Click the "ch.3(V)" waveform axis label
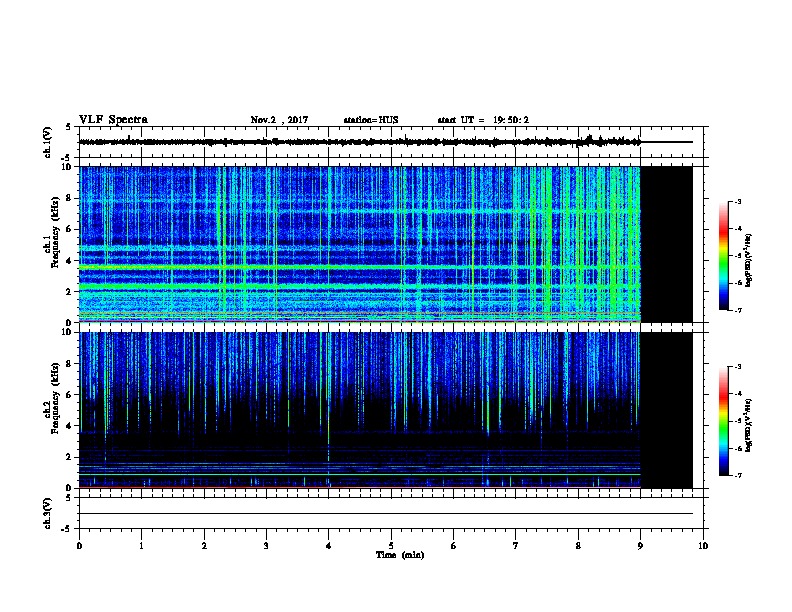 click(48, 513)
